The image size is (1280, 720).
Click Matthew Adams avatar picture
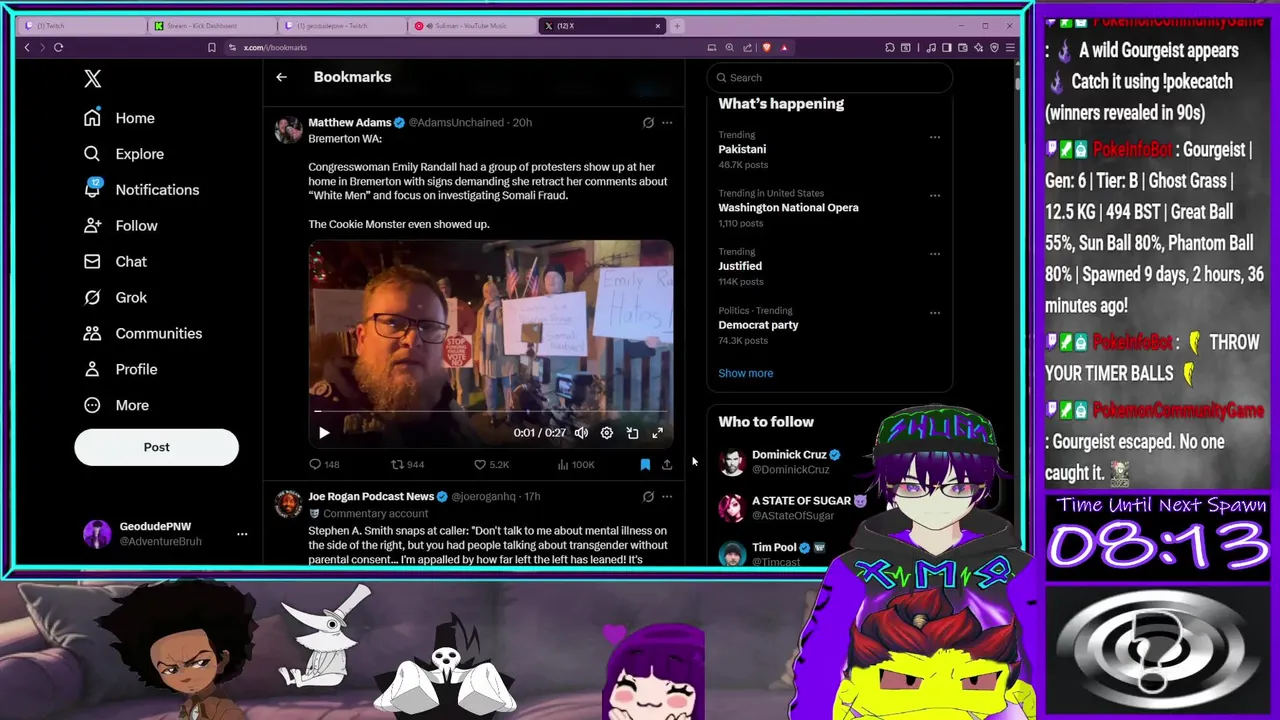(x=288, y=130)
